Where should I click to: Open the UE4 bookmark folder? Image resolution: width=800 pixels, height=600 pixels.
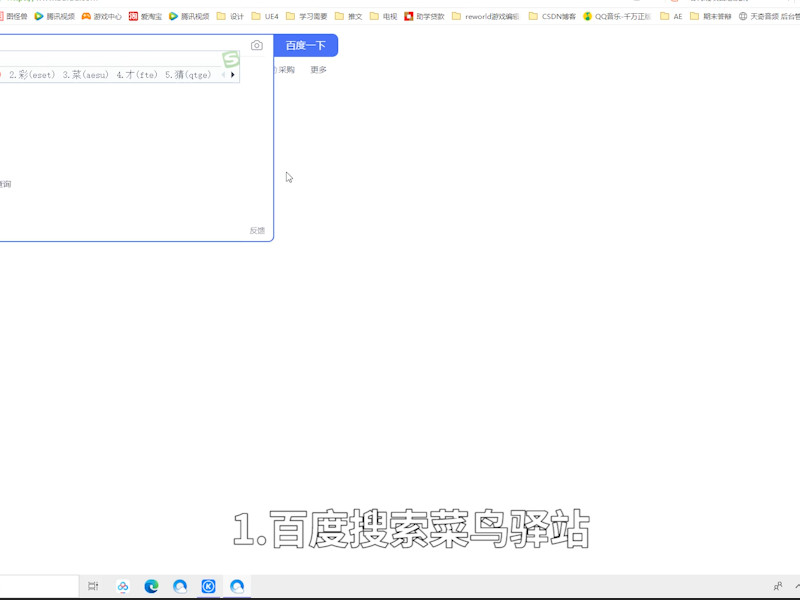coord(265,16)
